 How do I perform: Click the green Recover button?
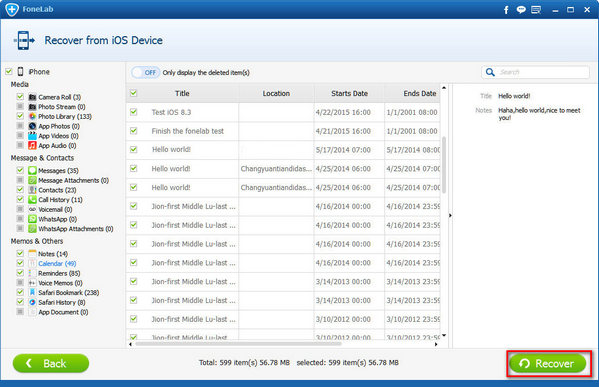(x=548, y=363)
